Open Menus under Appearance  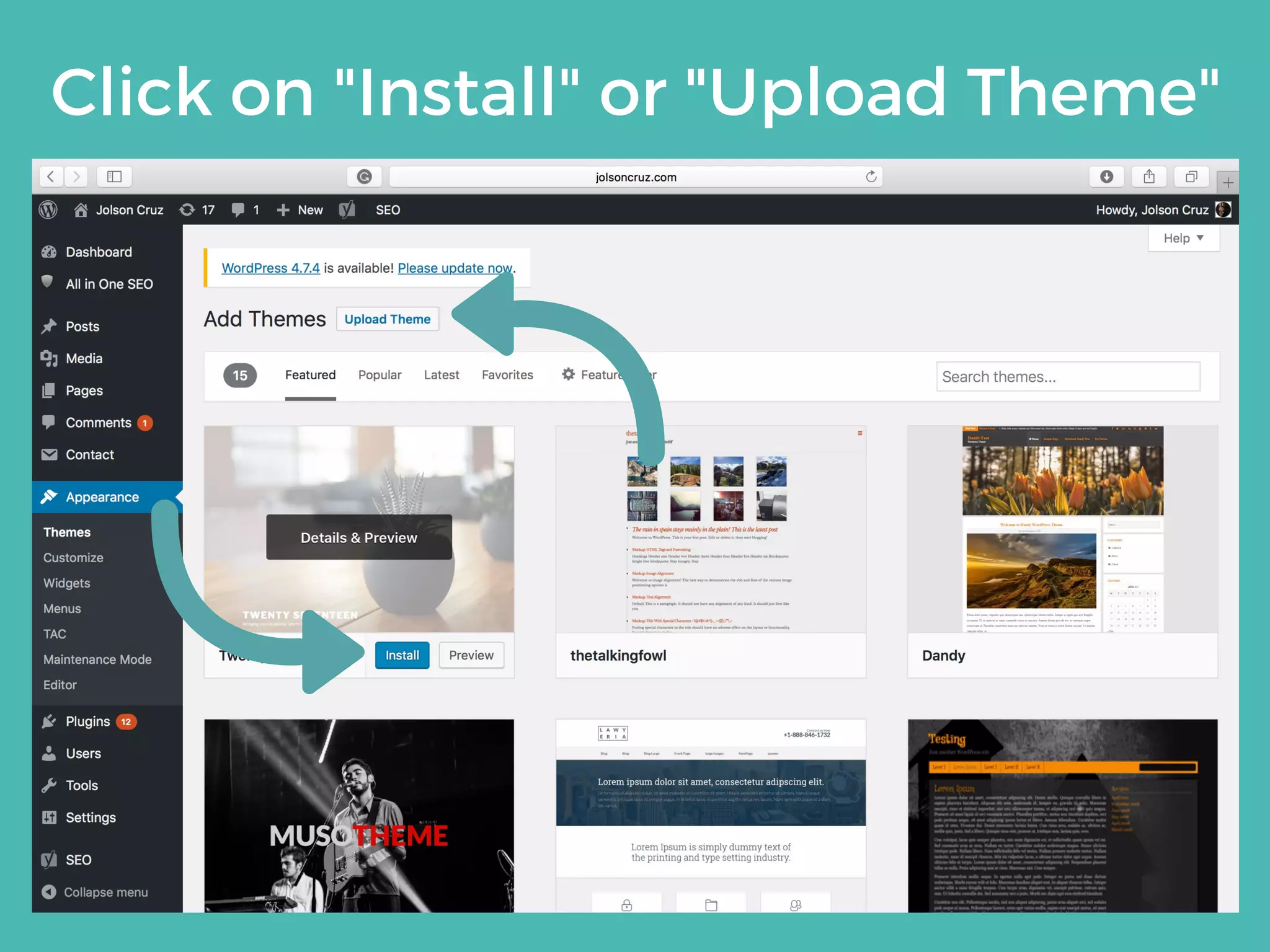[x=62, y=609]
